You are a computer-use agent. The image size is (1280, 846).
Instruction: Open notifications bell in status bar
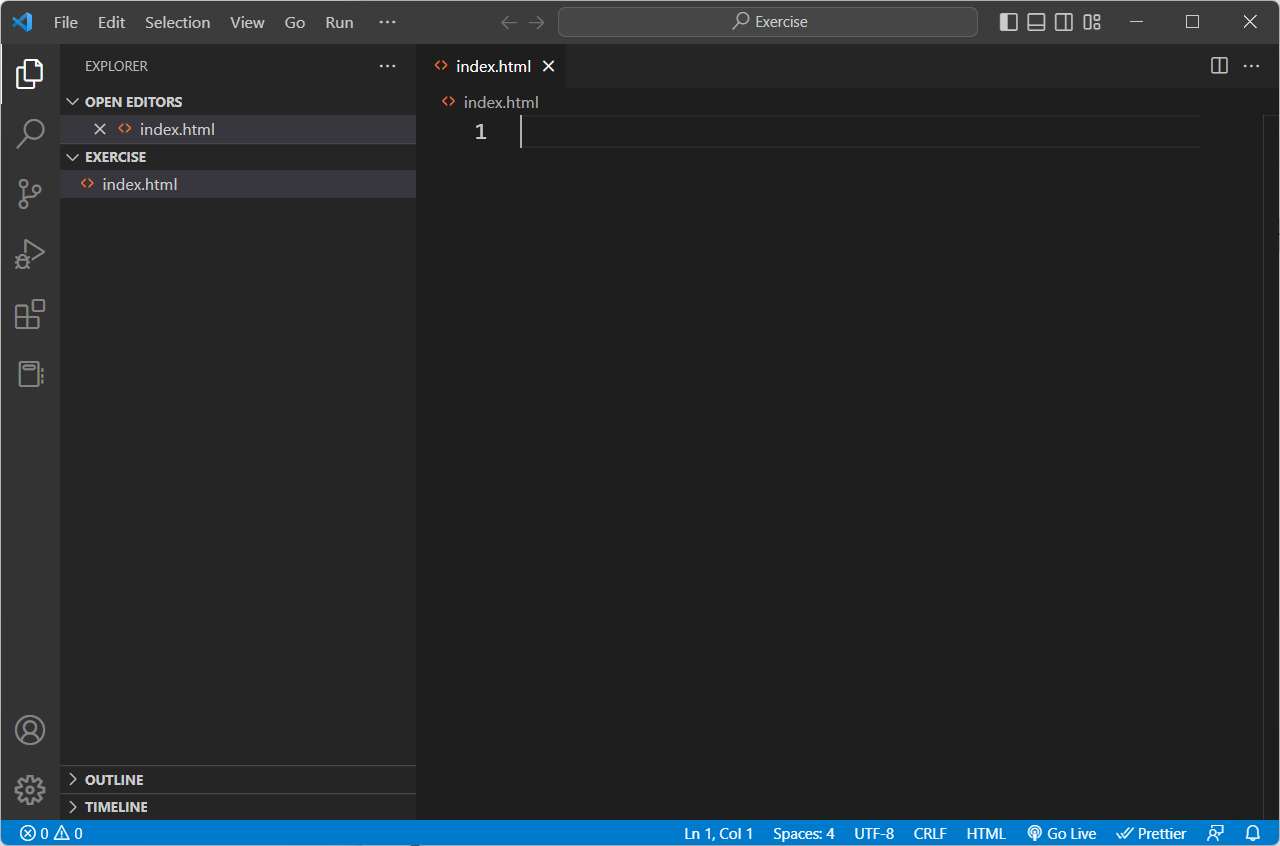tap(1252, 833)
